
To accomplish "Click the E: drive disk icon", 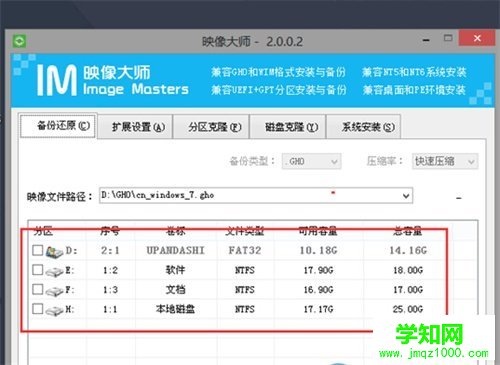I will [x=54, y=271].
